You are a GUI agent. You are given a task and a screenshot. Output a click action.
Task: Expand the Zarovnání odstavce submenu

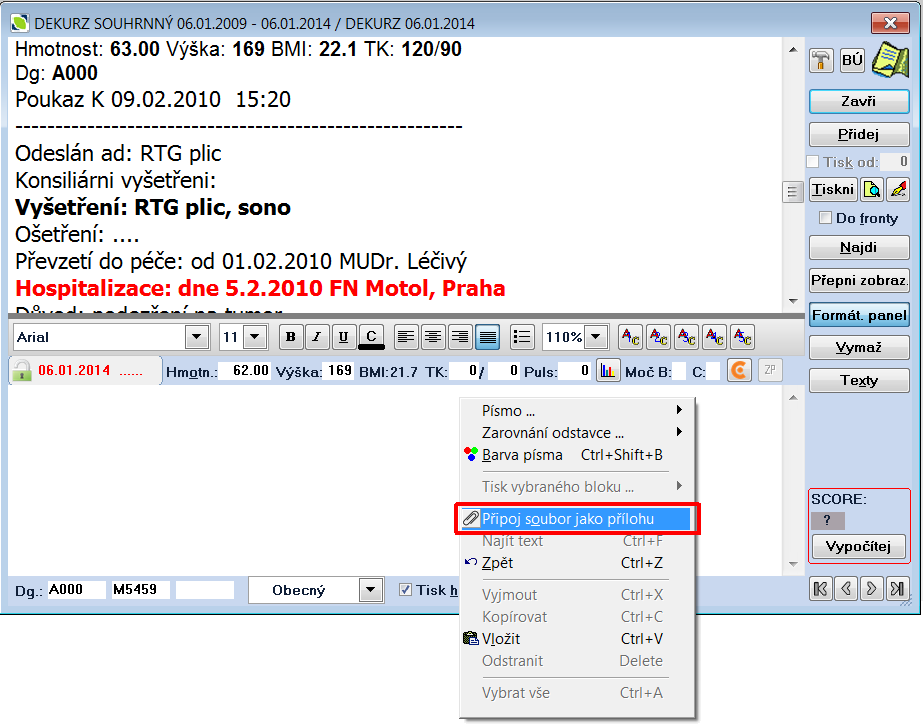577,433
